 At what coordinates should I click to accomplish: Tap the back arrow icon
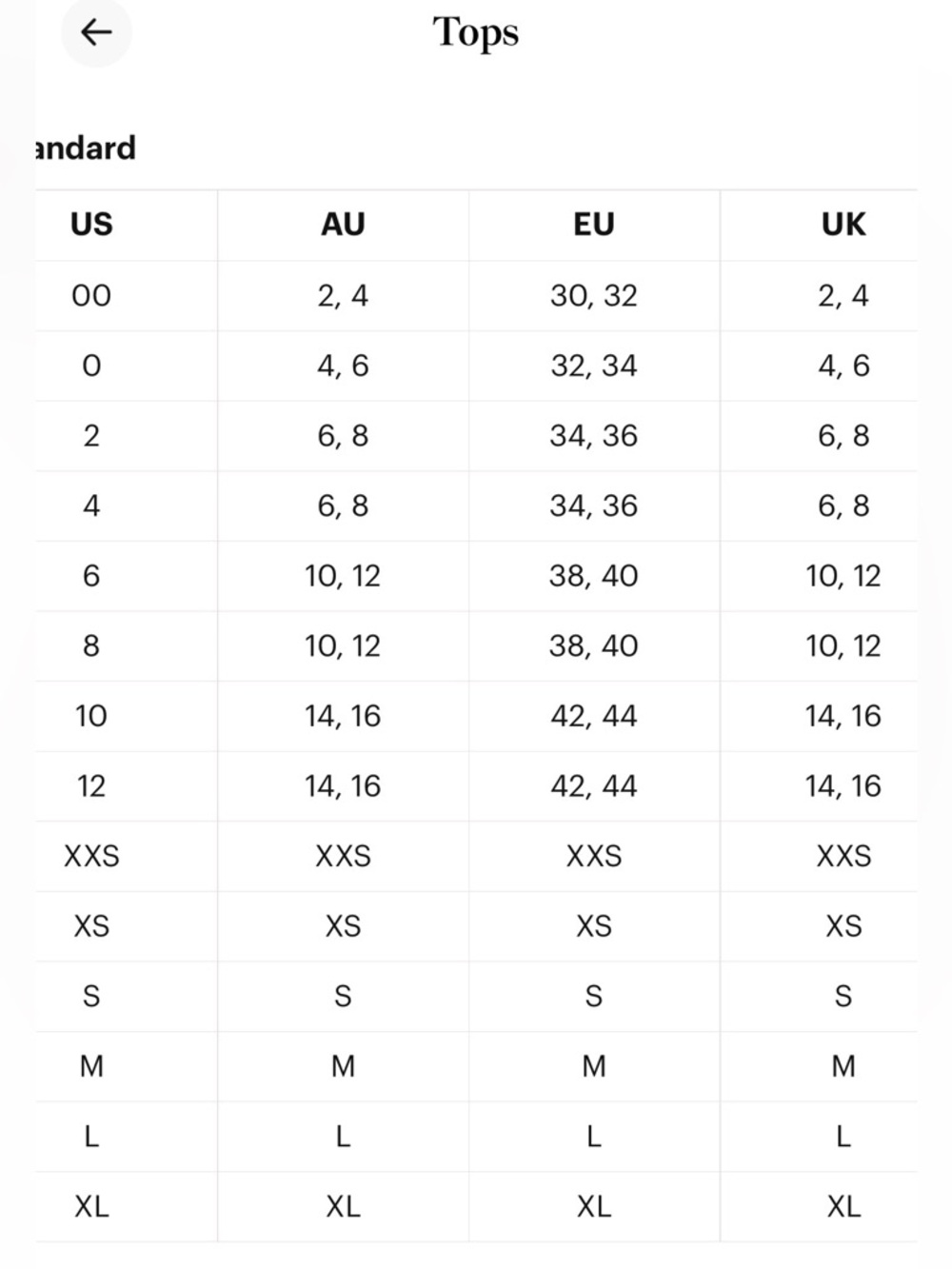pyautogui.click(x=96, y=32)
